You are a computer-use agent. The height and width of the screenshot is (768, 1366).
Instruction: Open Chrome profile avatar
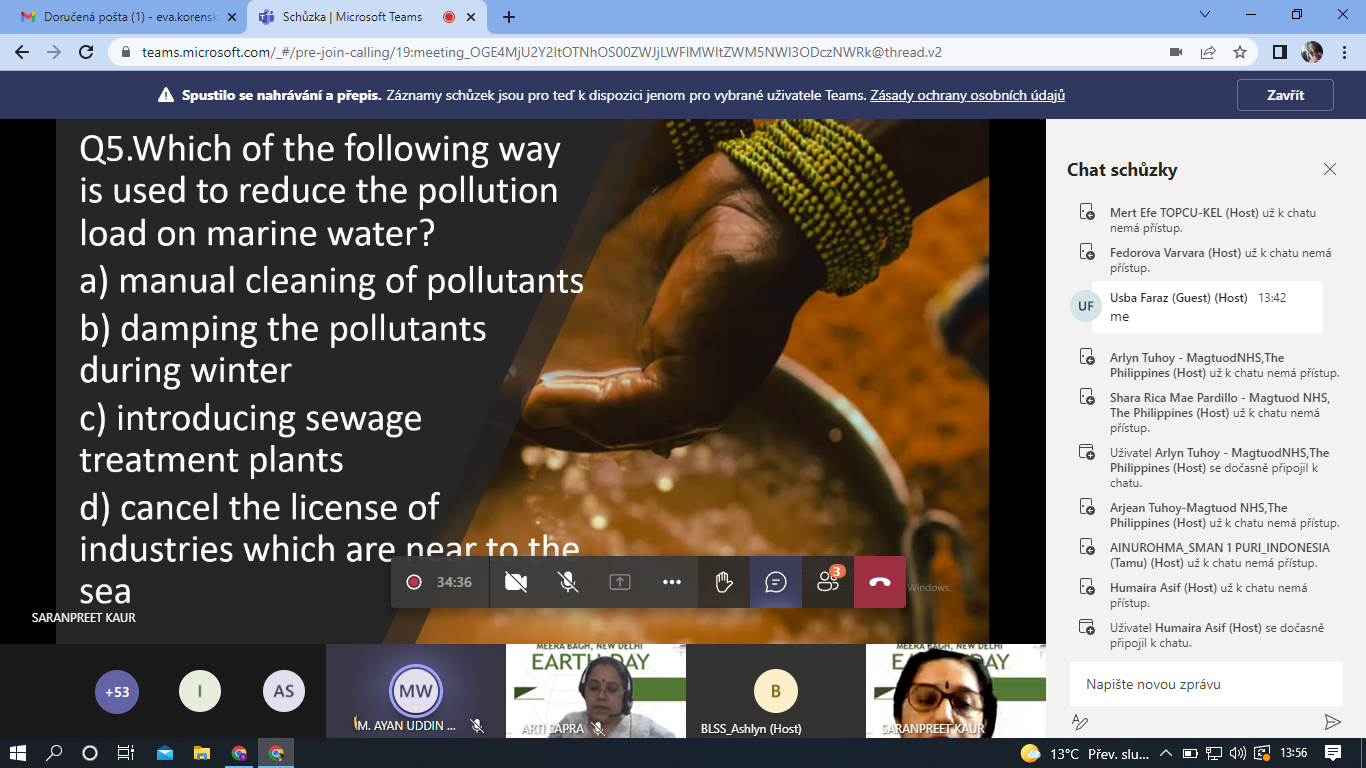click(1312, 52)
